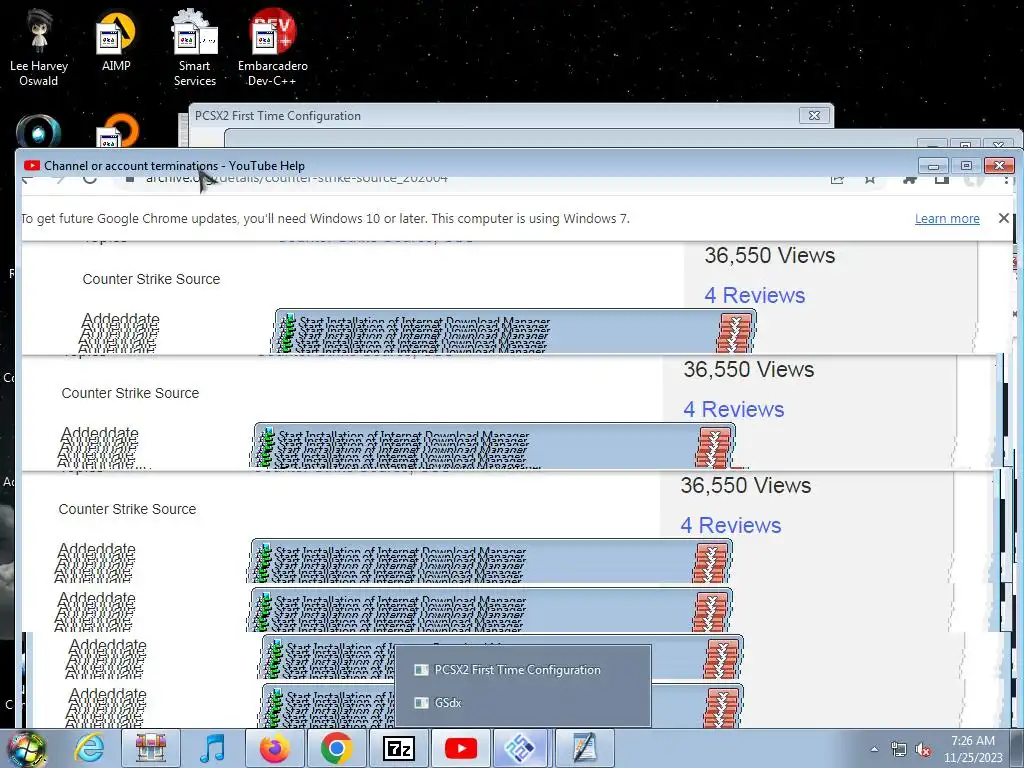1024x768 pixels.
Task: Open the taskbar app left of the music note
Action: point(151,748)
